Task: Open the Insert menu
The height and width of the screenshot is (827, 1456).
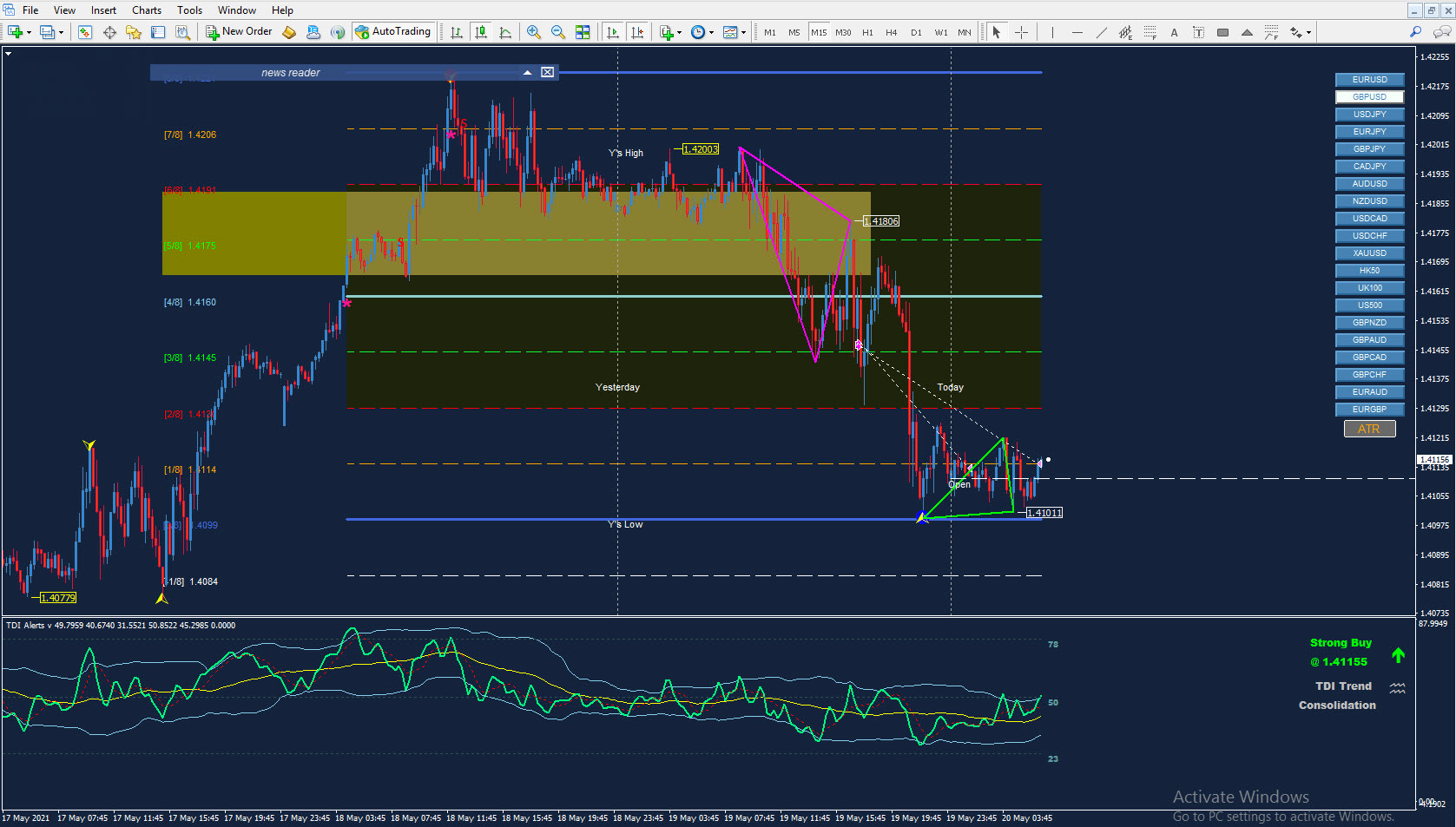Action: pos(103,10)
